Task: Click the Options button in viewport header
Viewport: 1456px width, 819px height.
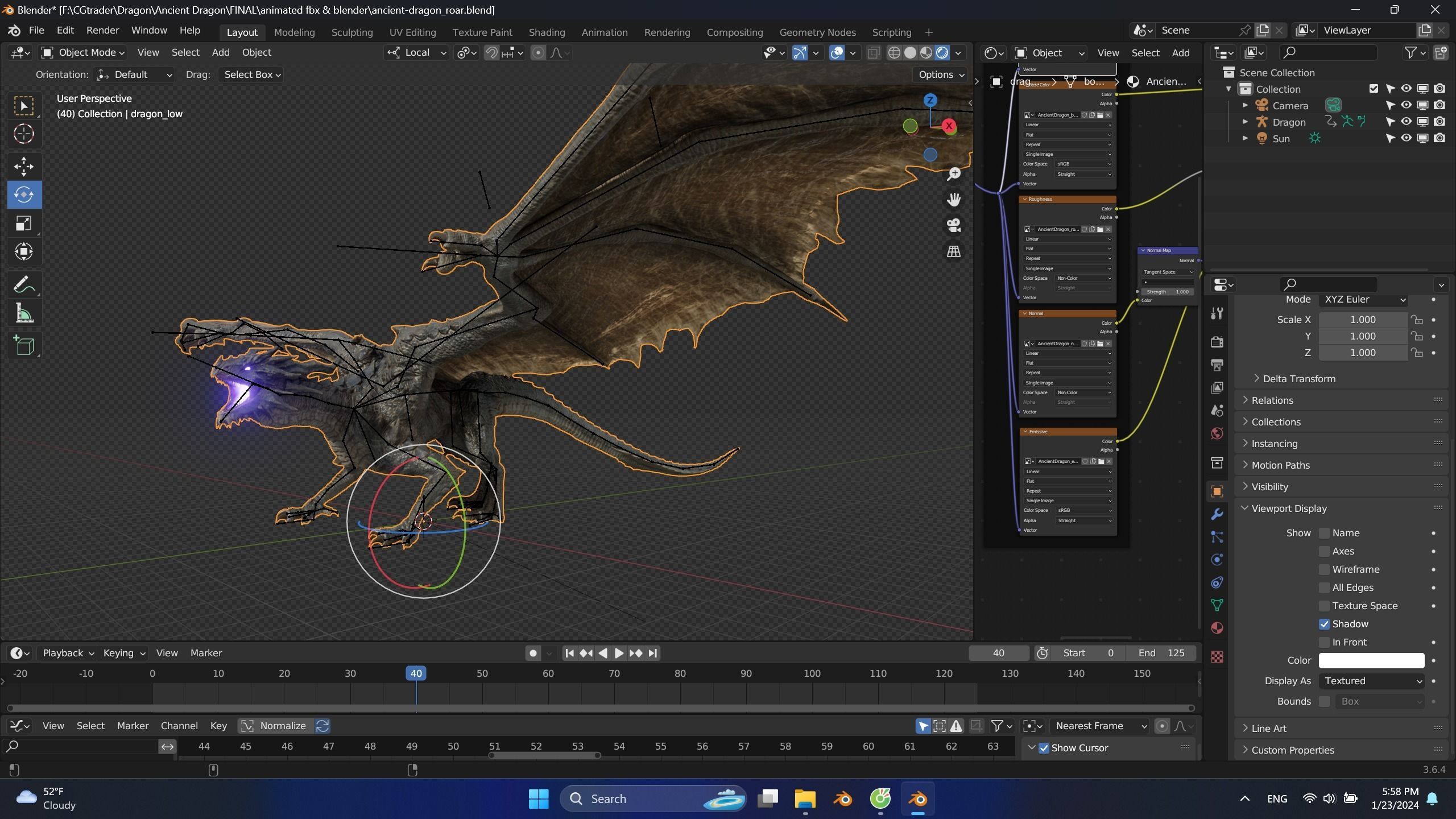Action: 941,75
